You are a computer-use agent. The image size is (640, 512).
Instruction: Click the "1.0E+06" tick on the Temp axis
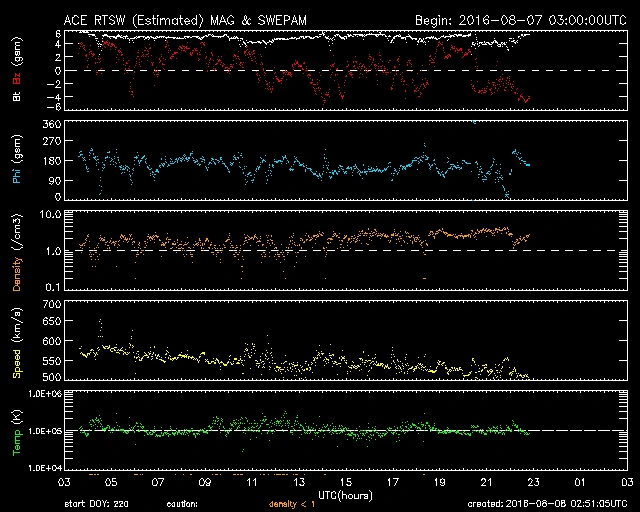point(45,394)
